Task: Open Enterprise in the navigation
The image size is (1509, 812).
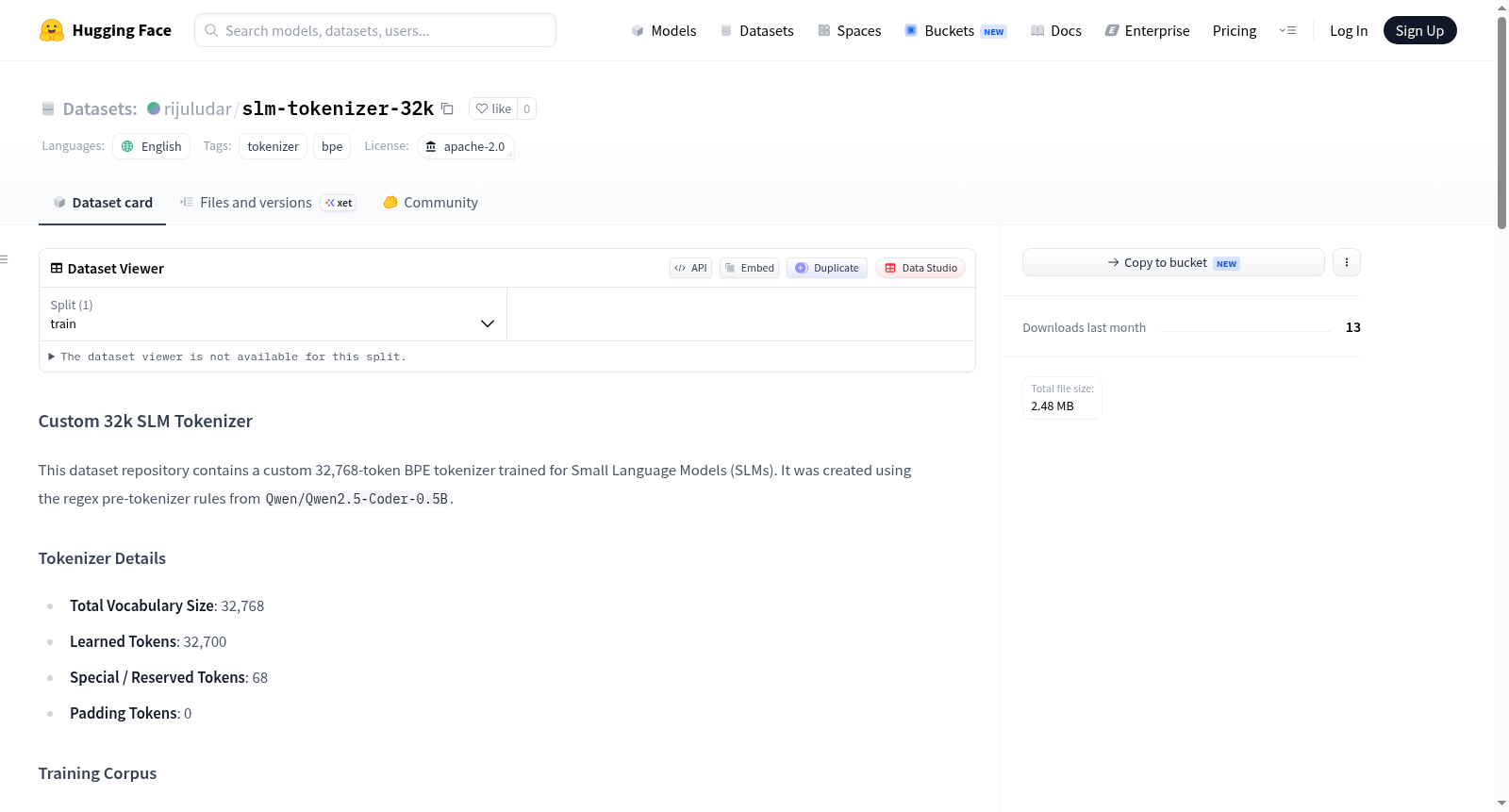Action: click(1147, 30)
